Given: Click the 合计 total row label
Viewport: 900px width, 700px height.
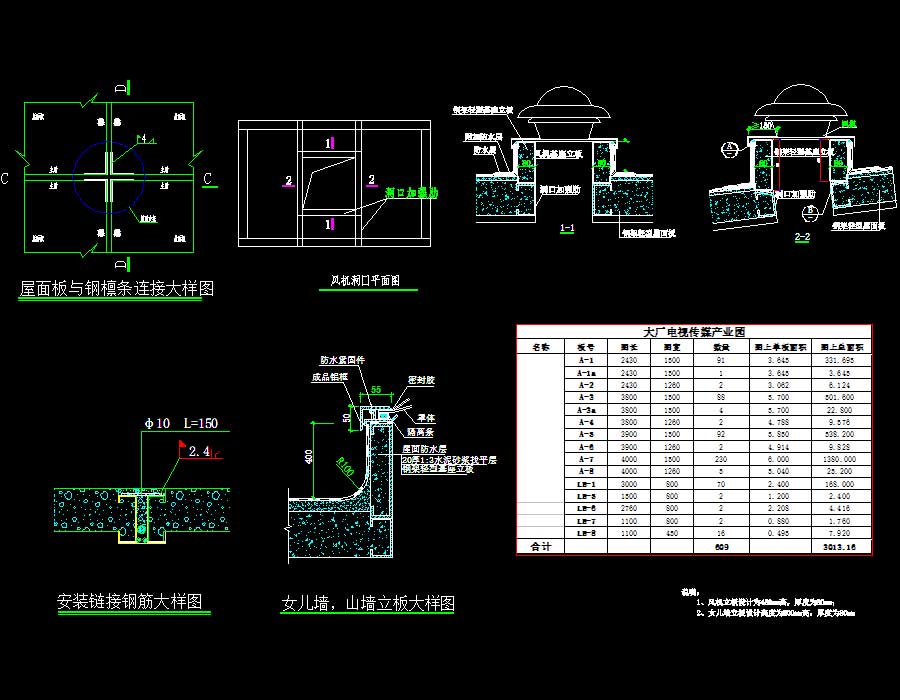Looking at the screenshot, I should click(541, 547).
